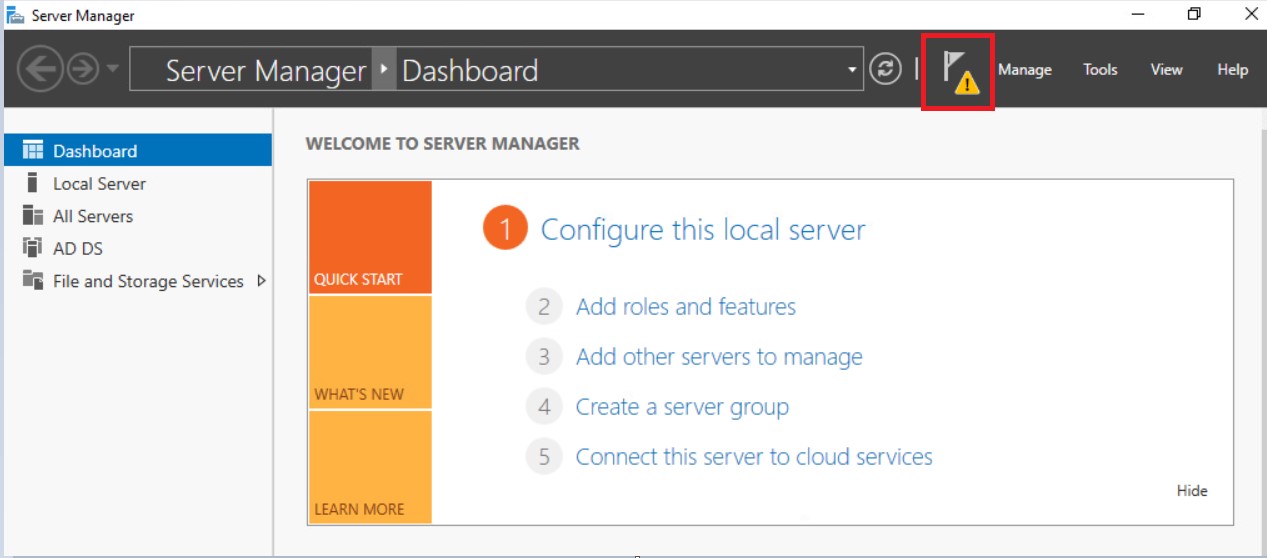Image resolution: width=1267 pixels, height=558 pixels.
Task: Click Connect this server to cloud services
Action: 753,457
